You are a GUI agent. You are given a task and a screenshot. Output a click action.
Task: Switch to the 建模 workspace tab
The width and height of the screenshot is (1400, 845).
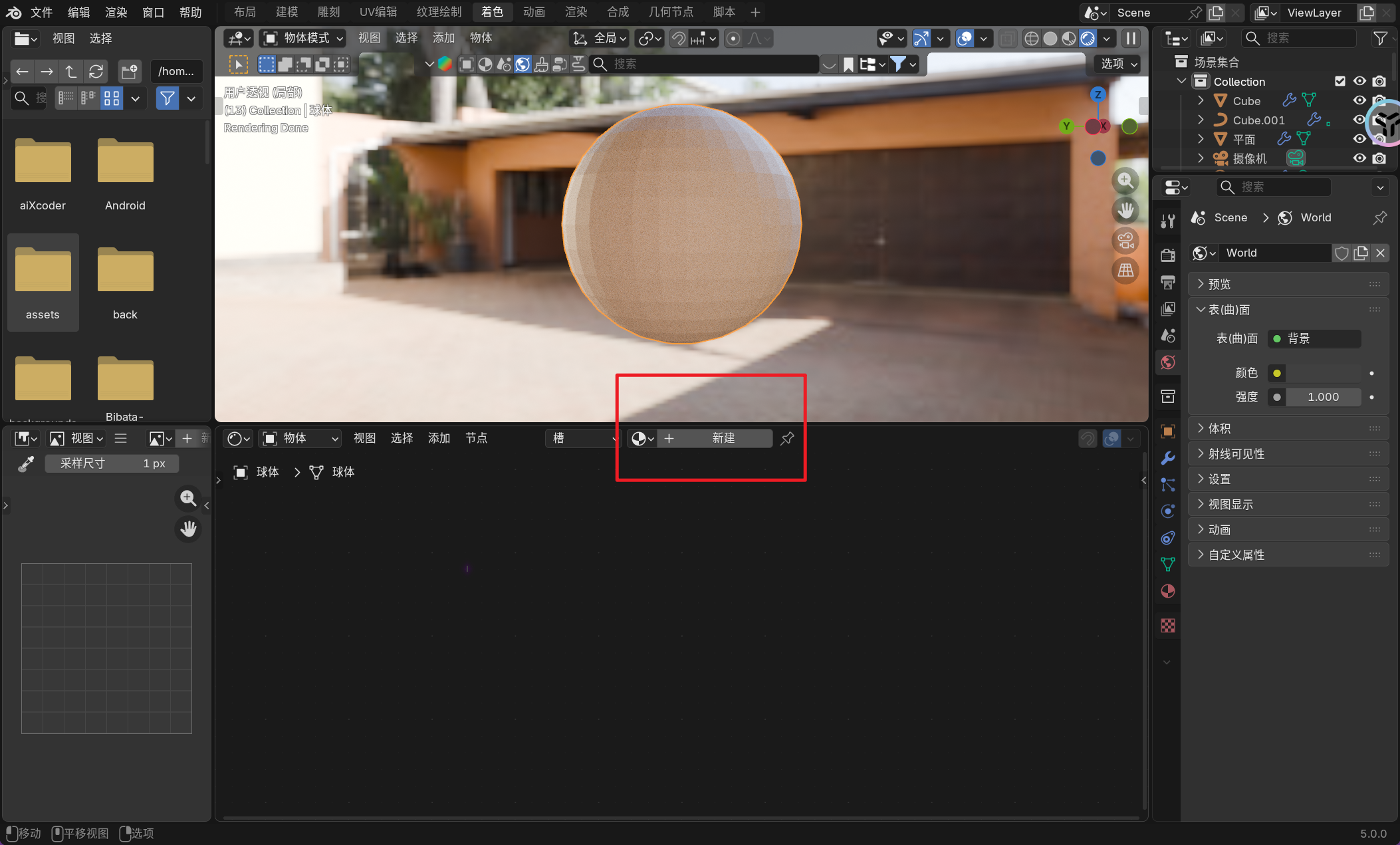(x=287, y=12)
